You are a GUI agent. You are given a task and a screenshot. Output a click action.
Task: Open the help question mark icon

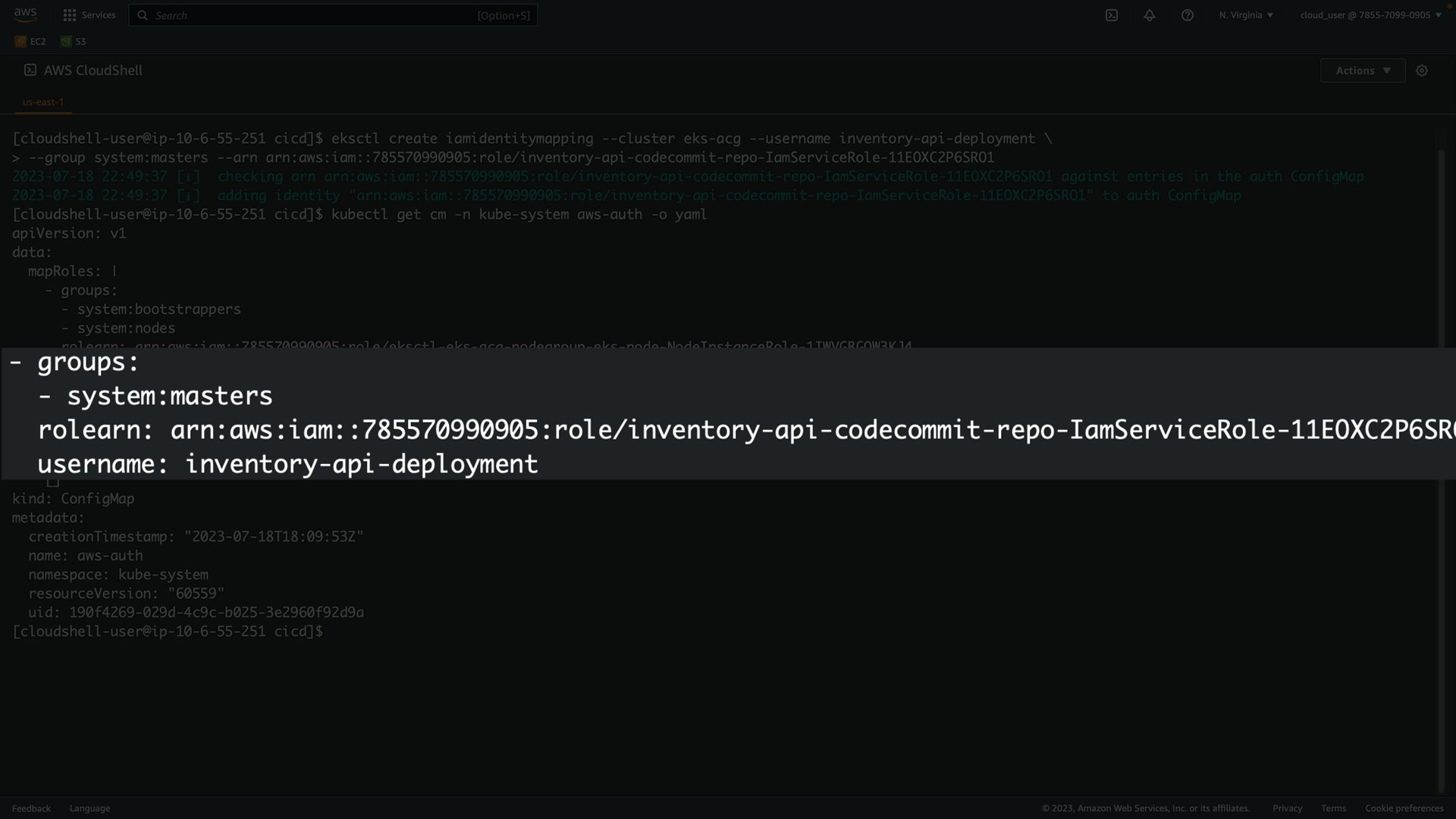tap(1188, 15)
